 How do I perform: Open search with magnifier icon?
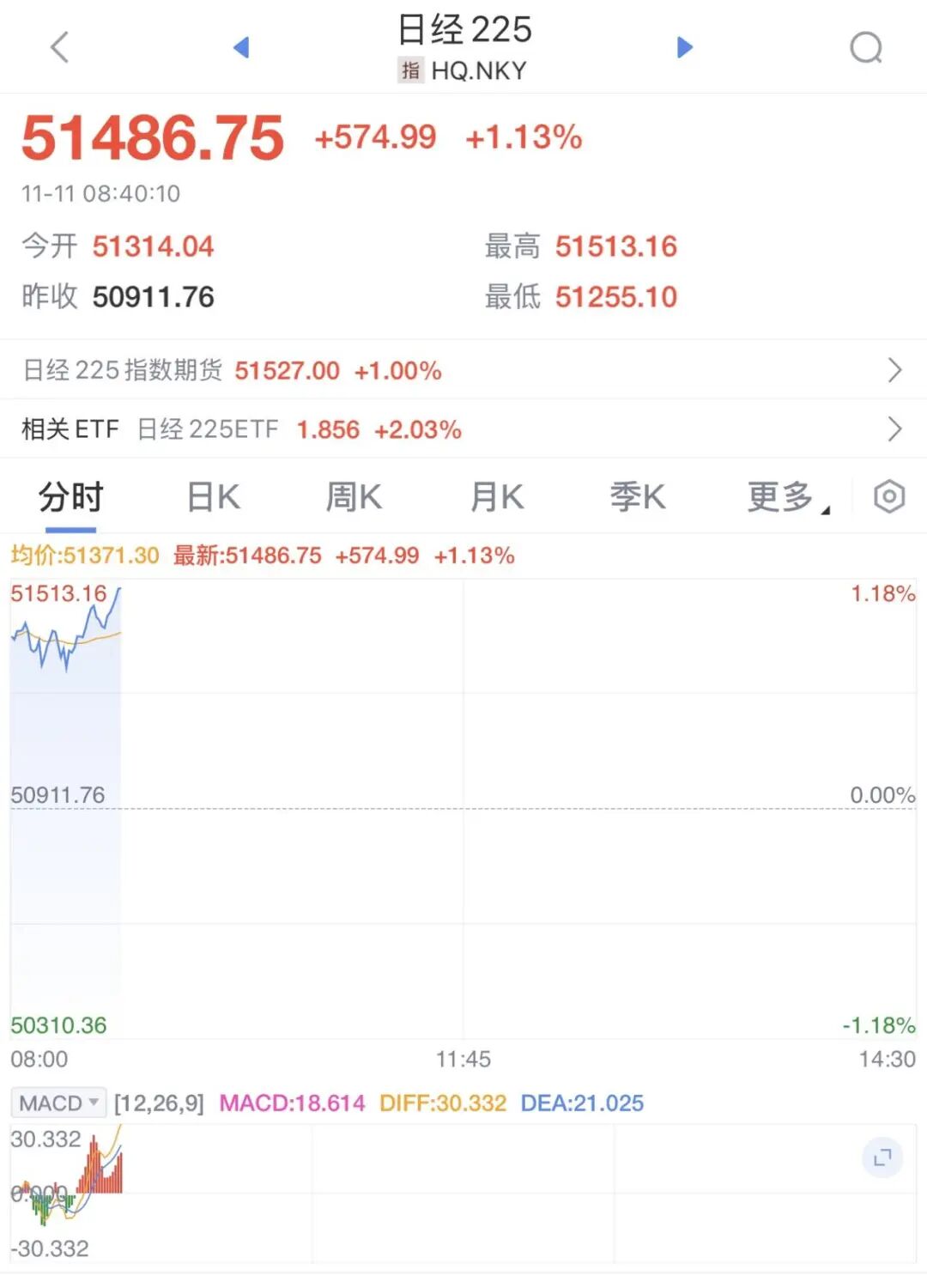point(865,48)
